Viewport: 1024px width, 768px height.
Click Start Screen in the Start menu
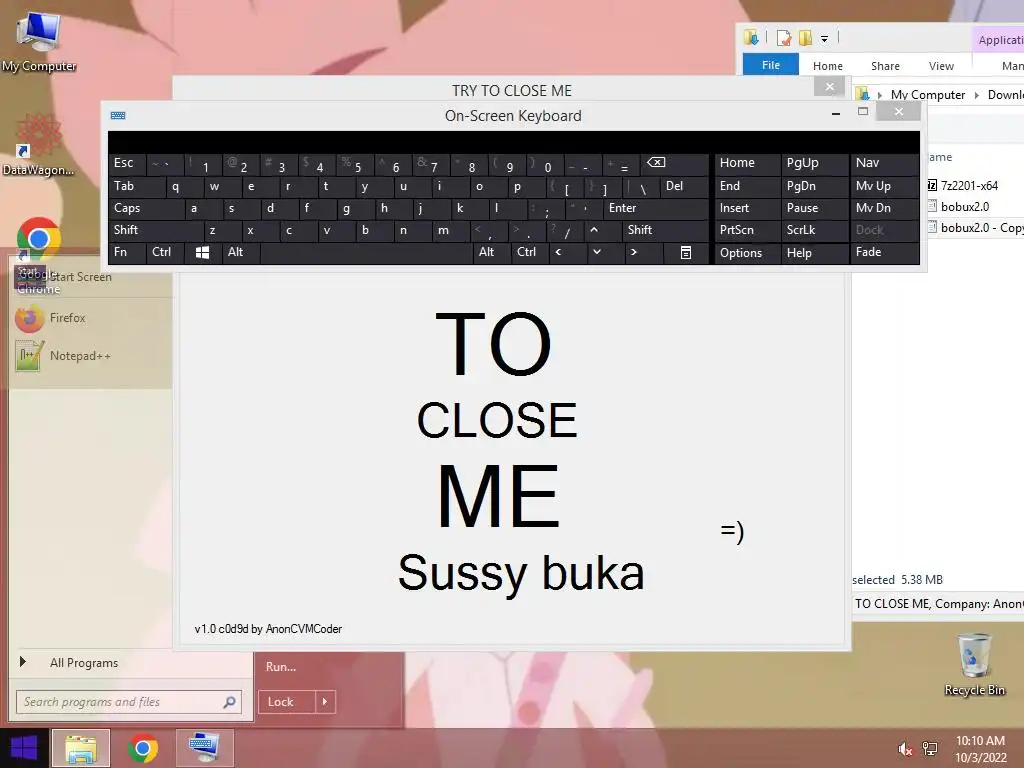point(81,277)
